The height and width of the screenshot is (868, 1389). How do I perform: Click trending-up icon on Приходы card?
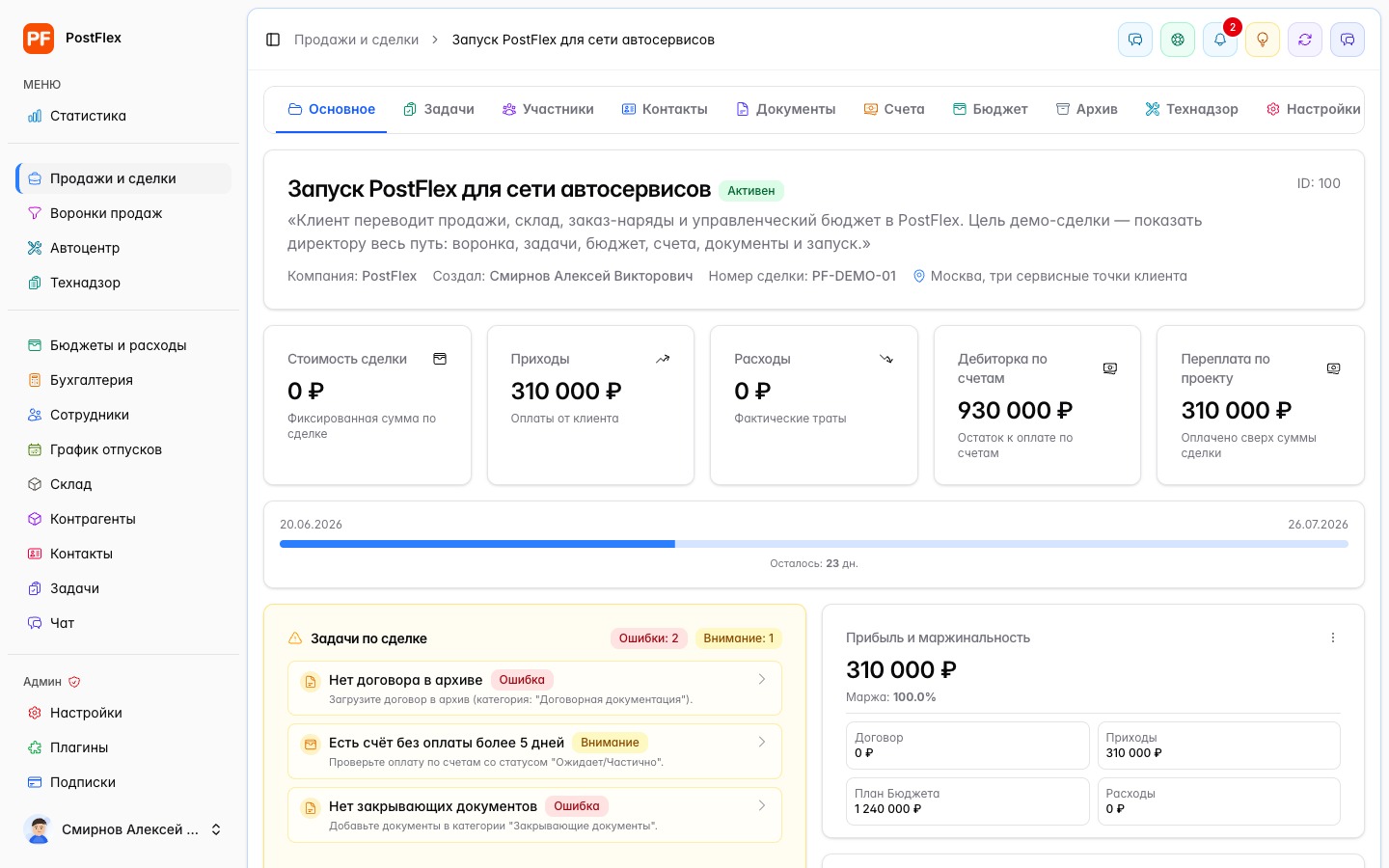tap(663, 359)
